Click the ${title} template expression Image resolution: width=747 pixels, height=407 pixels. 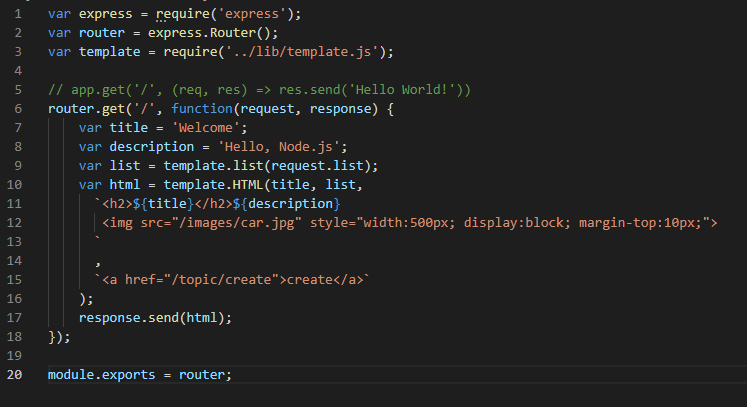pyautogui.click(x=163, y=204)
